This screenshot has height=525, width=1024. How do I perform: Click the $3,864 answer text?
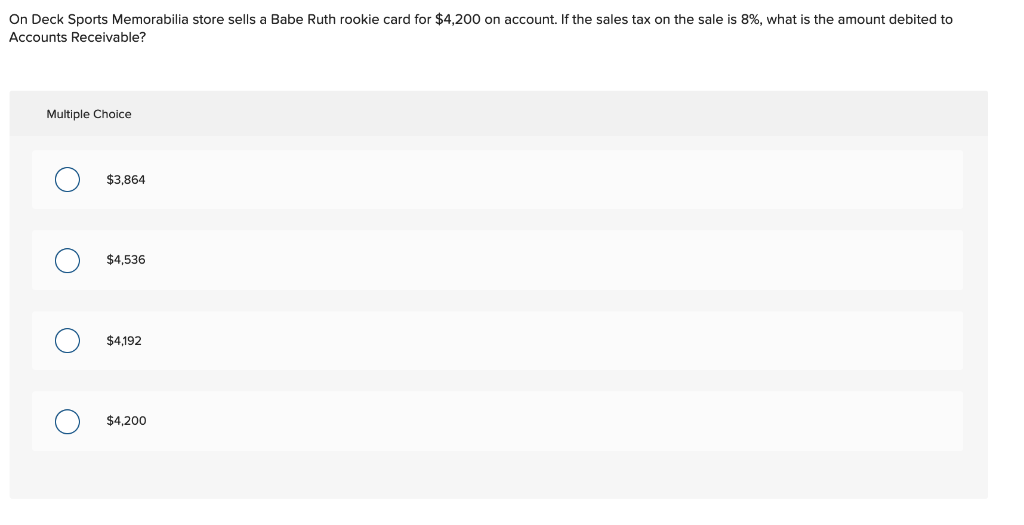pyautogui.click(x=126, y=180)
